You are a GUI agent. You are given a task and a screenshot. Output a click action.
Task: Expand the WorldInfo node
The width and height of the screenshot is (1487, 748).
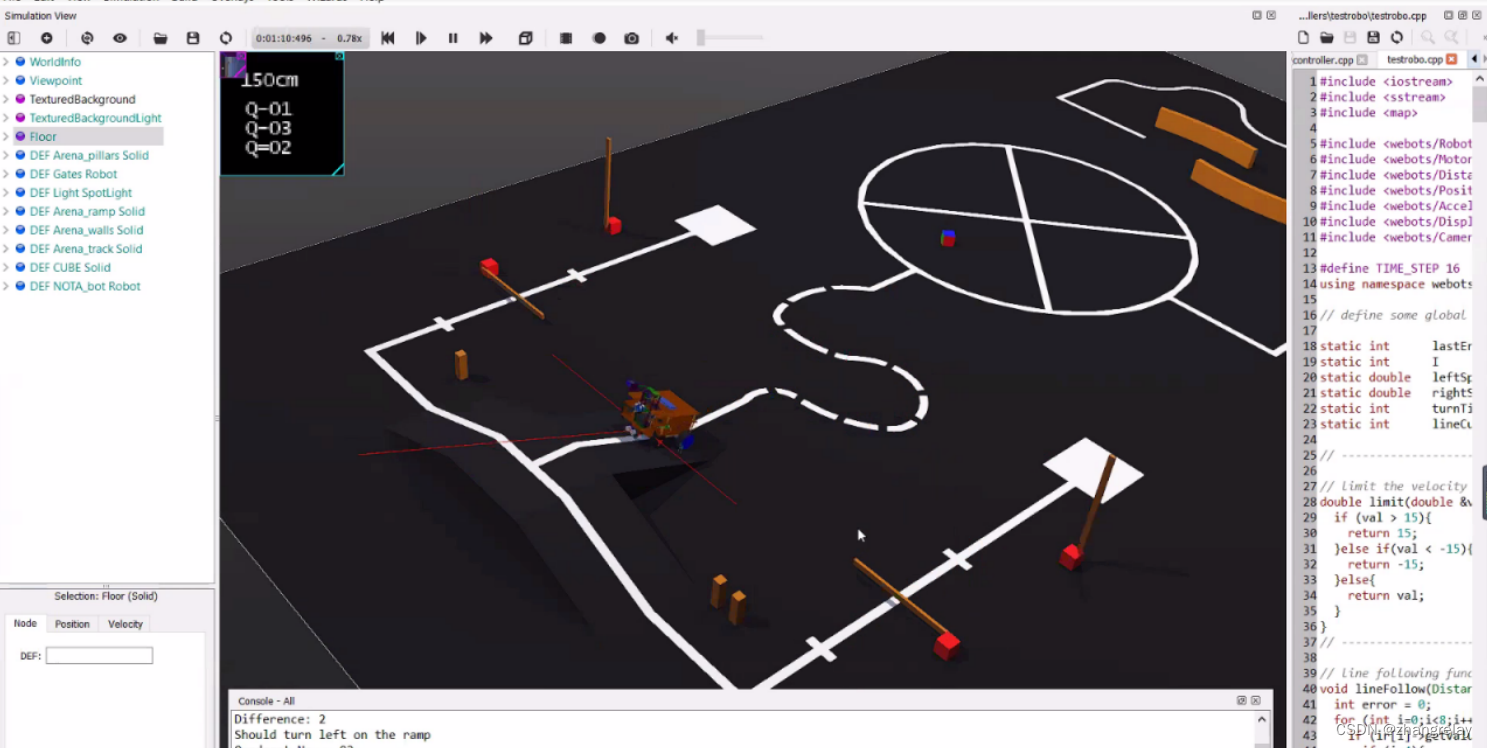[6, 62]
